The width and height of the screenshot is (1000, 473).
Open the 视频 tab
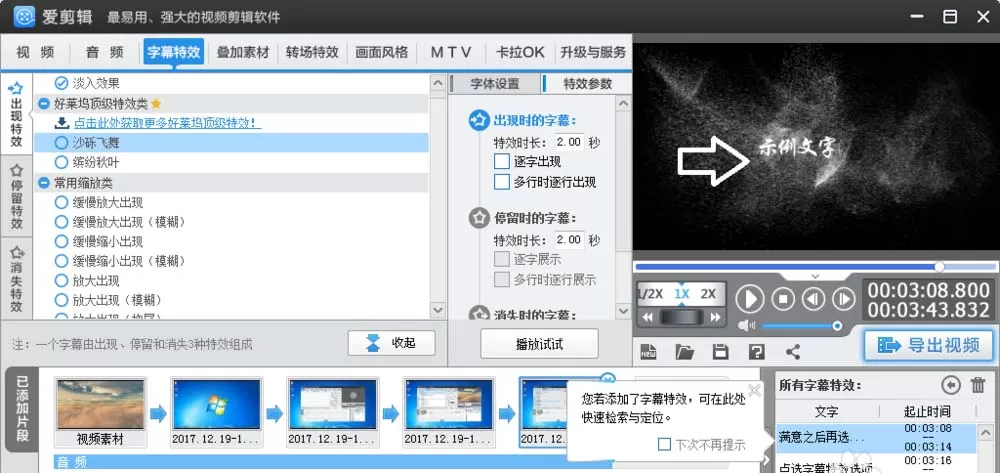pyautogui.click(x=35, y=52)
